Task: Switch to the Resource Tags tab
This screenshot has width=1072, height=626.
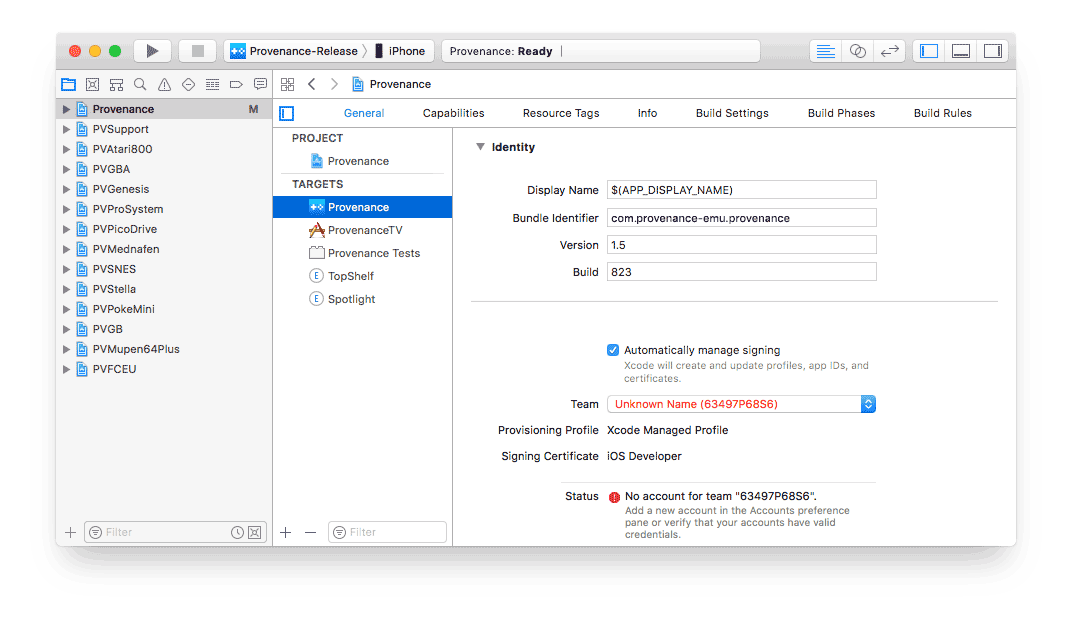Action: pos(561,113)
